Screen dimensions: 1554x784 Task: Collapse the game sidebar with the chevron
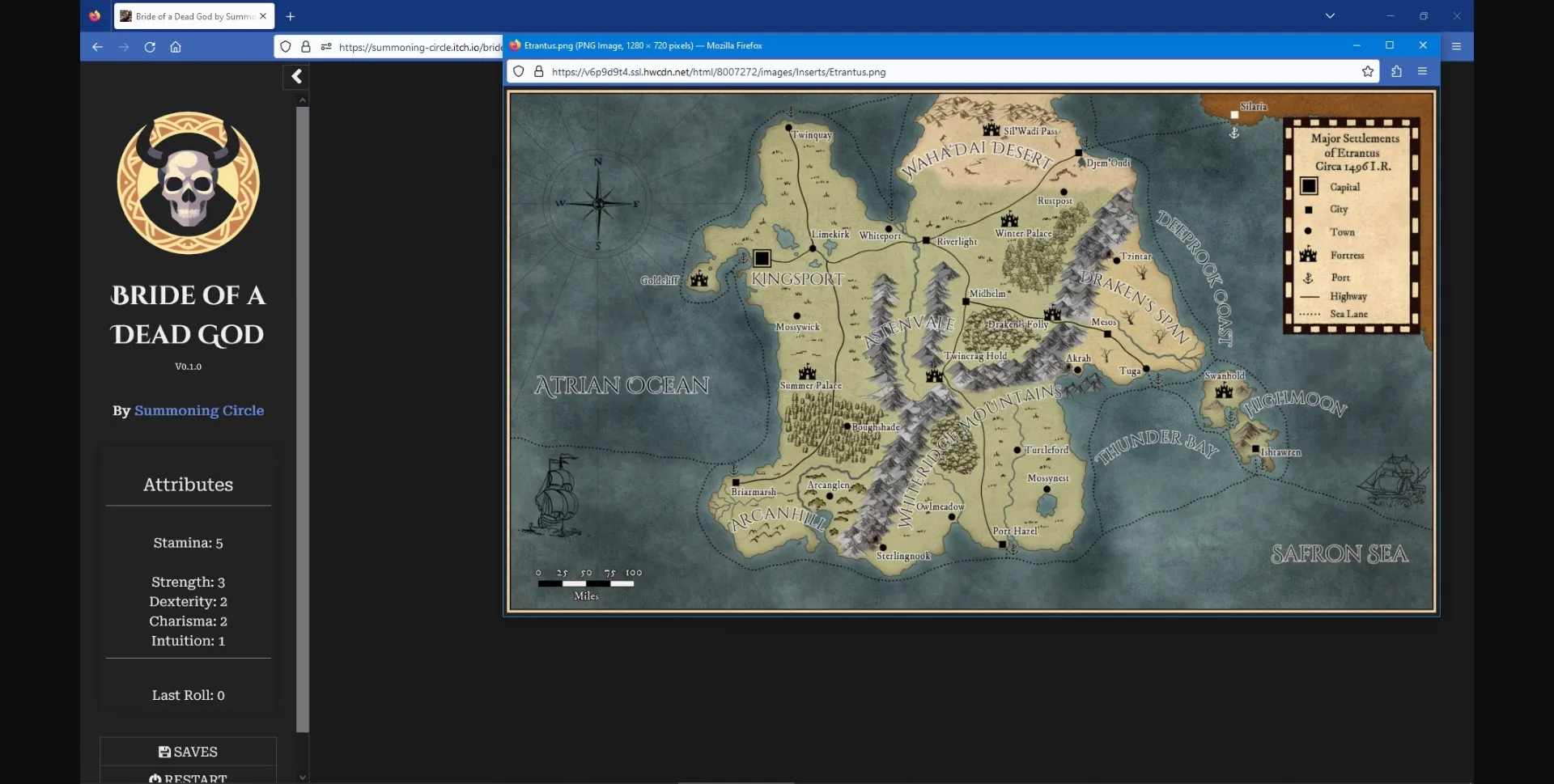(296, 76)
